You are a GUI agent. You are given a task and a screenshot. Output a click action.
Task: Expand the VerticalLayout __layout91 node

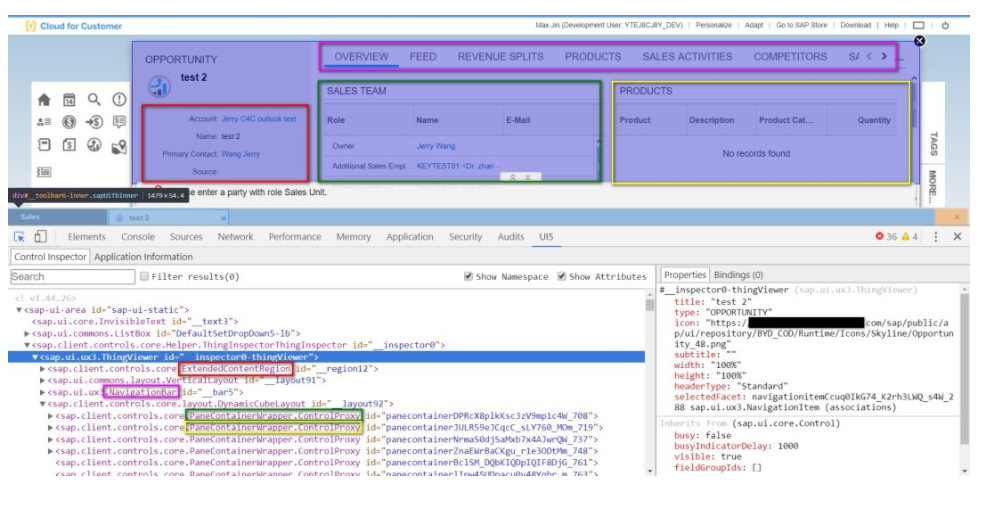(x=43, y=380)
